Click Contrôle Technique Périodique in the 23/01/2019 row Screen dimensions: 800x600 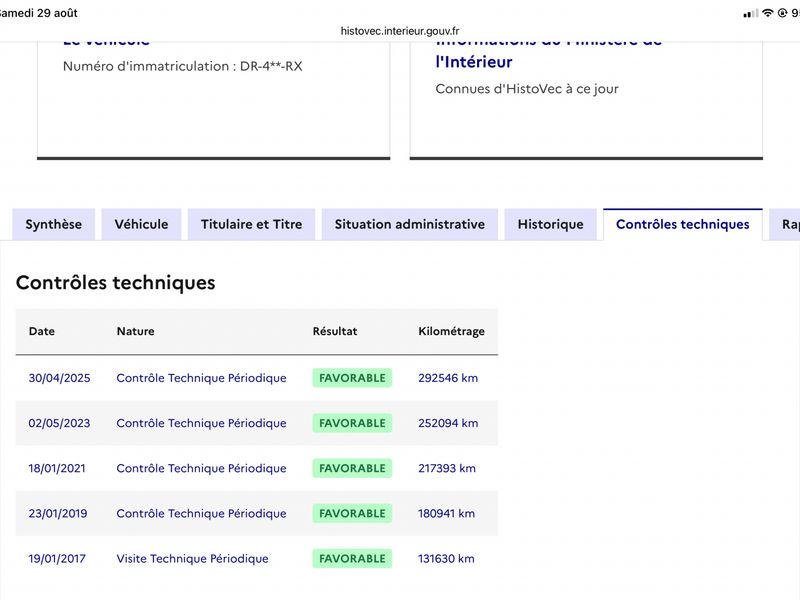click(202, 513)
